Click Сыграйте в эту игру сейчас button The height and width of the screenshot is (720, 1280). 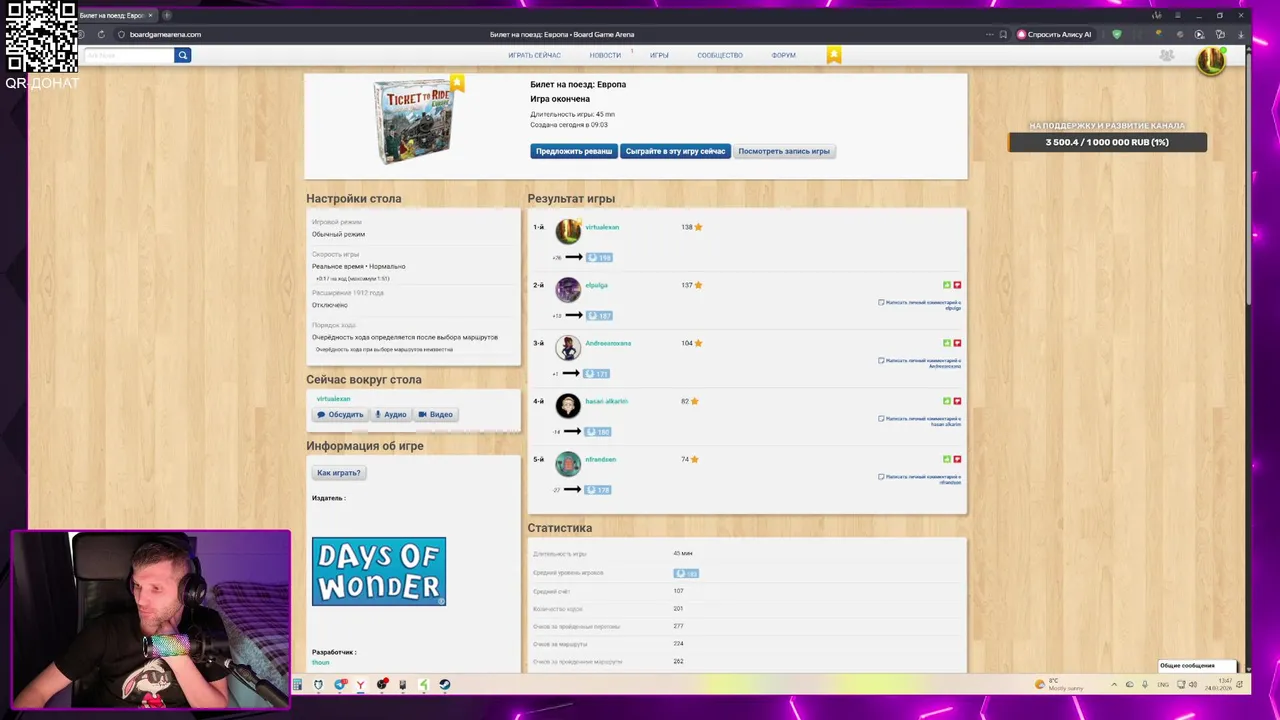(x=675, y=151)
